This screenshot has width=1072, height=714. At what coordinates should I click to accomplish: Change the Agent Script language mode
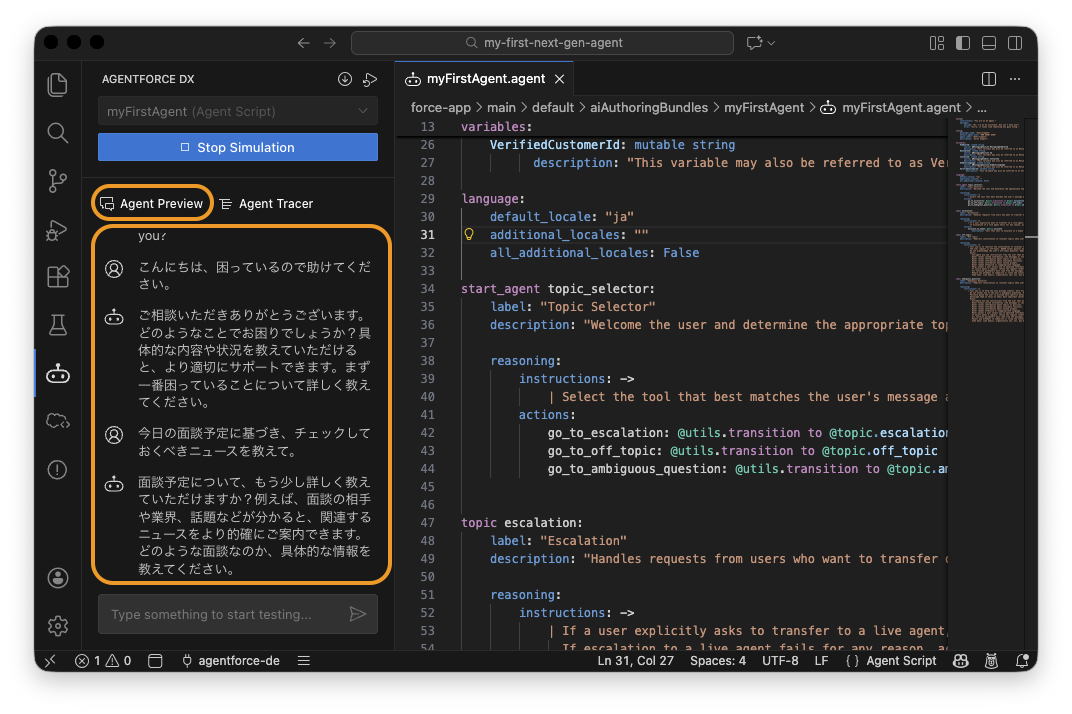tap(900, 661)
